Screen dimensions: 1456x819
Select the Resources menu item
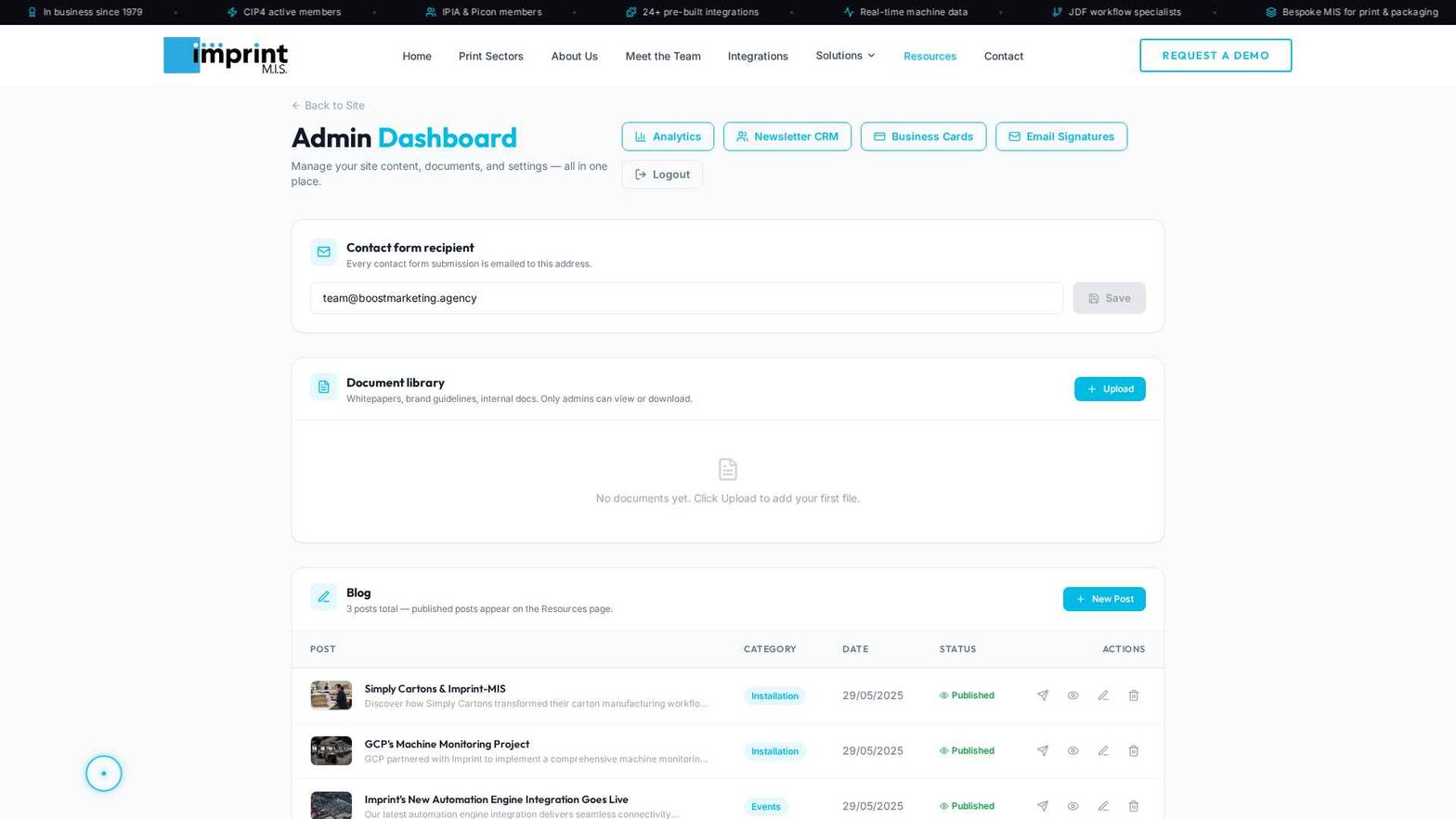tap(929, 57)
